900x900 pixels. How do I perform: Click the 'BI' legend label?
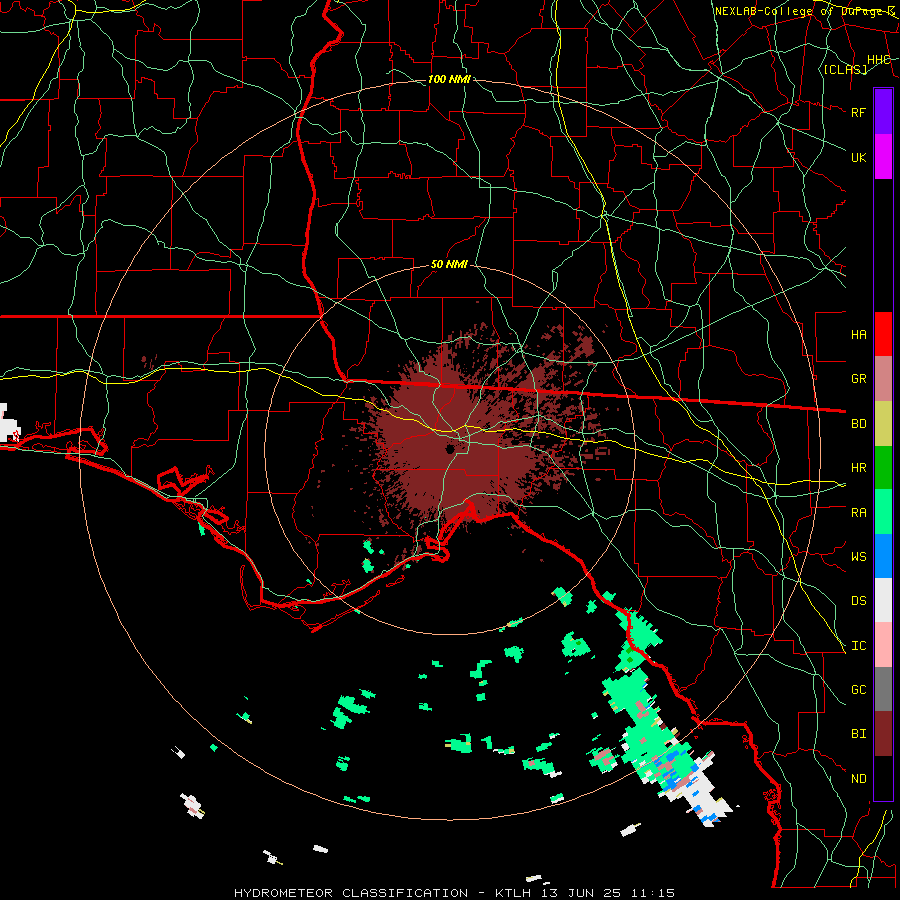click(x=858, y=734)
